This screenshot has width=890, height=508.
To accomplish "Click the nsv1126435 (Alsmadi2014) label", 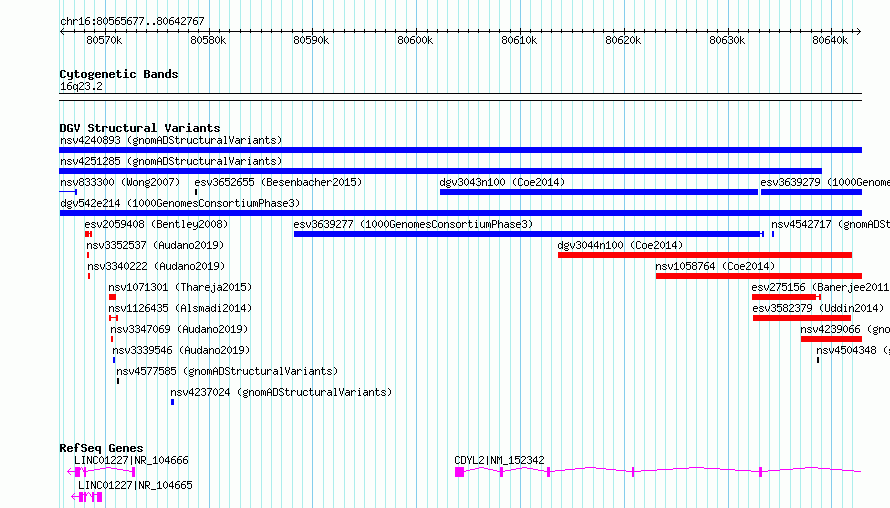I will click(x=180, y=308).
